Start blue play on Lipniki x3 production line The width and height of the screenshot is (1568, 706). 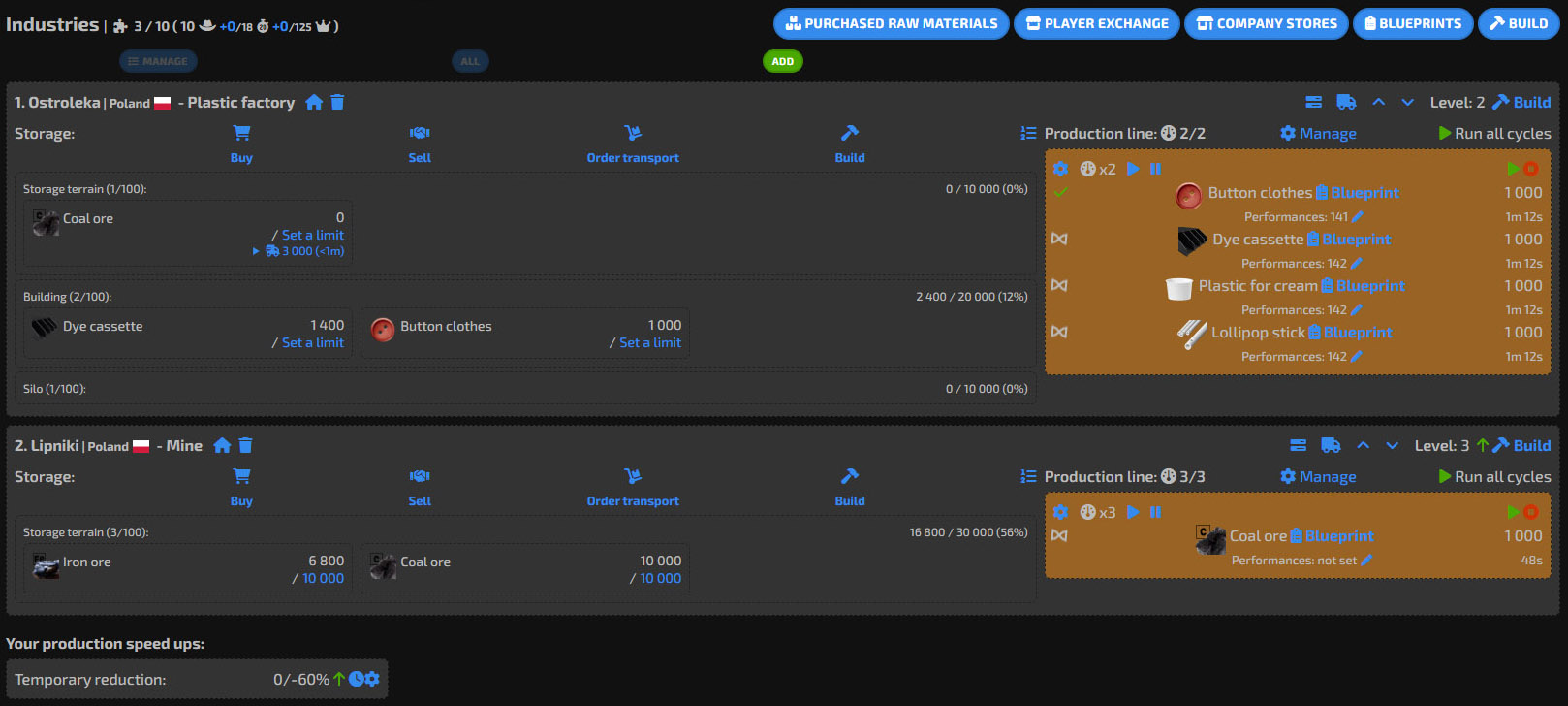[x=1133, y=512]
